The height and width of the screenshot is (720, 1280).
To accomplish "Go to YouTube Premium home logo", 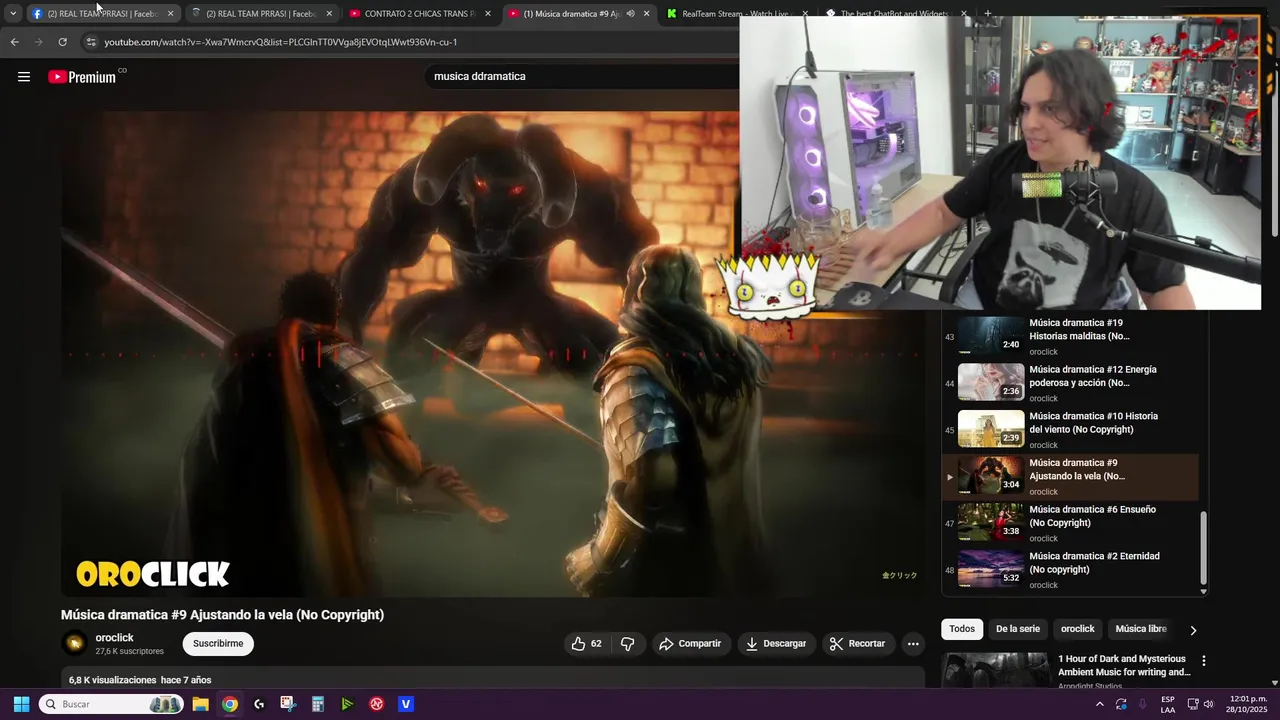I will point(82,77).
